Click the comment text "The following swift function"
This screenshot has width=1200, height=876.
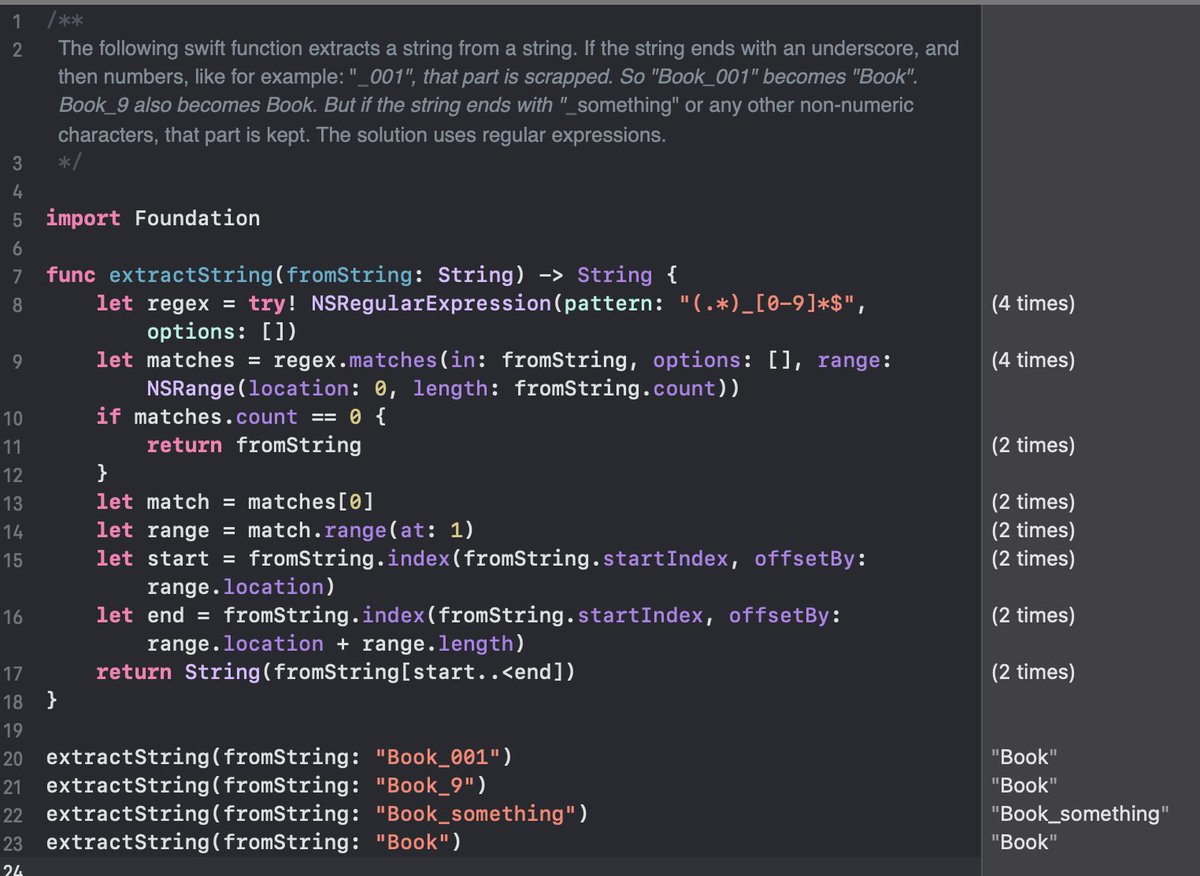pos(168,47)
